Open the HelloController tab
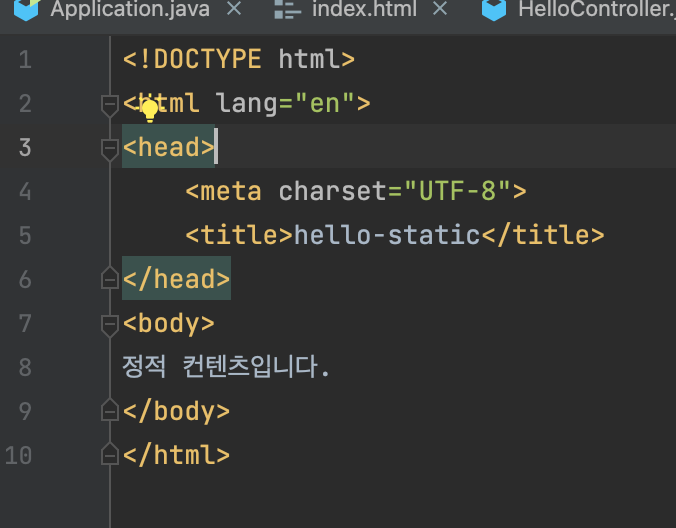676x528 pixels. (x=597, y=9)
